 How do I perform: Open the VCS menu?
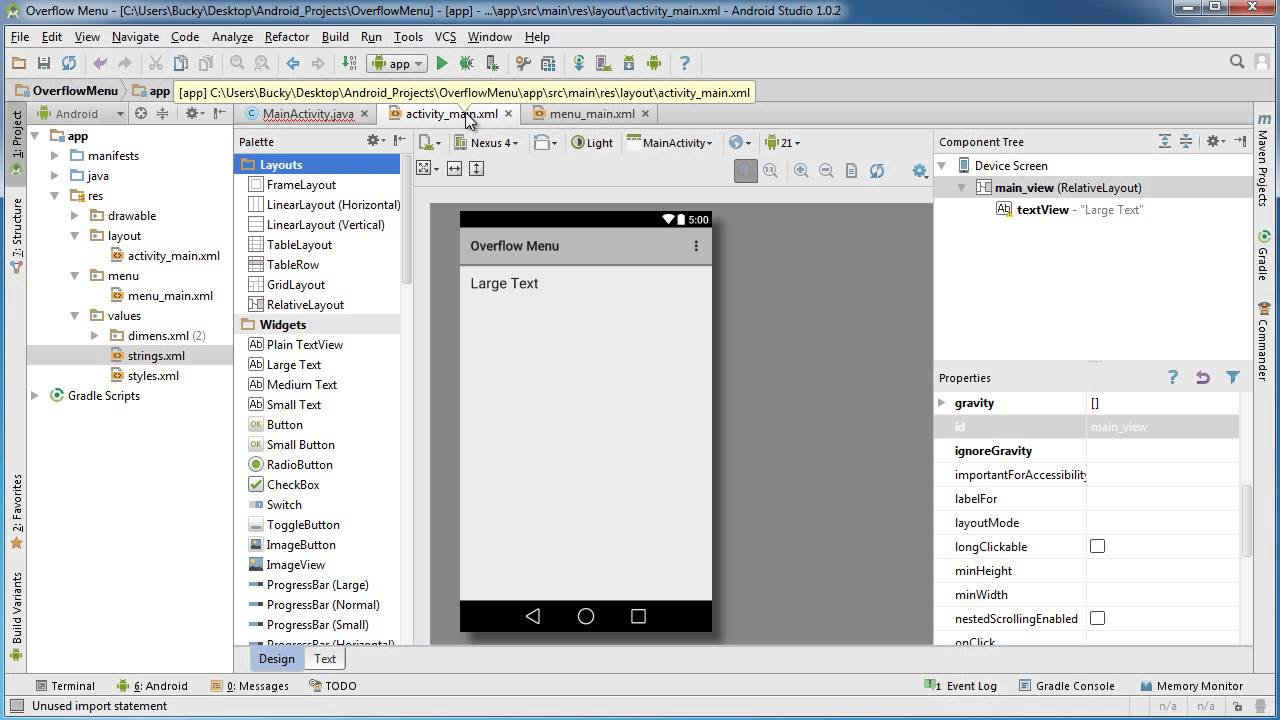[445, 37]
